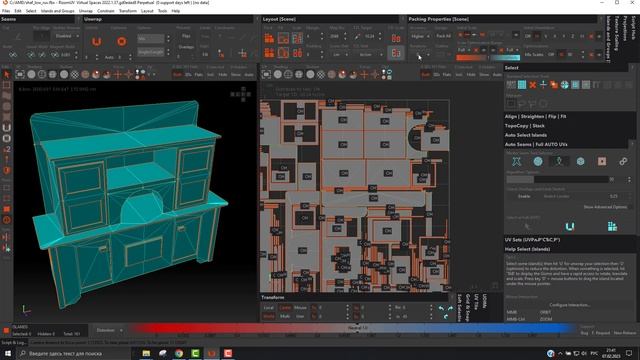The image size is (640, 360).
Task: Click the checker texture shading icon in 3D viewport toolbar
Action: point(75,74)
